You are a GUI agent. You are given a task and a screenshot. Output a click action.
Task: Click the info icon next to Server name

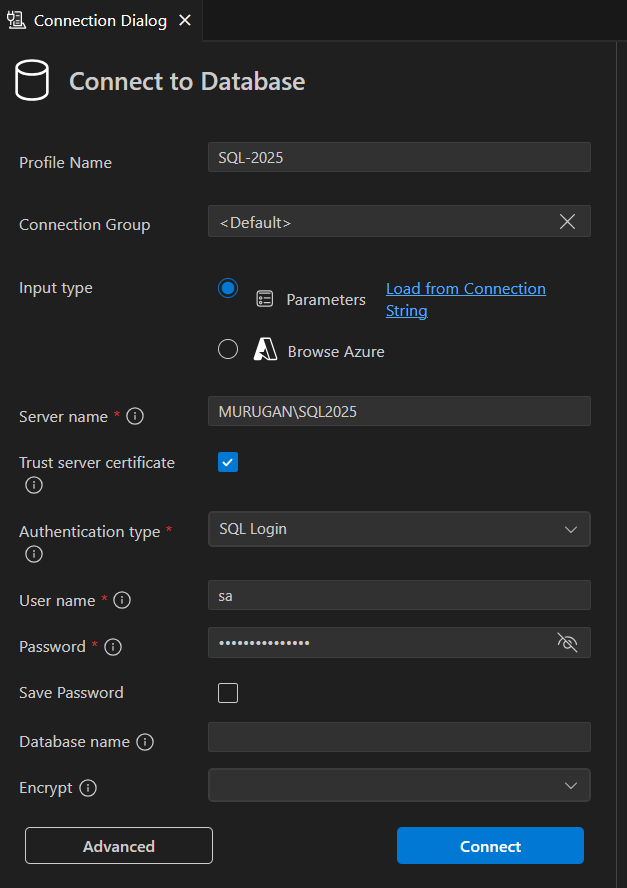(x=135, y=416)
